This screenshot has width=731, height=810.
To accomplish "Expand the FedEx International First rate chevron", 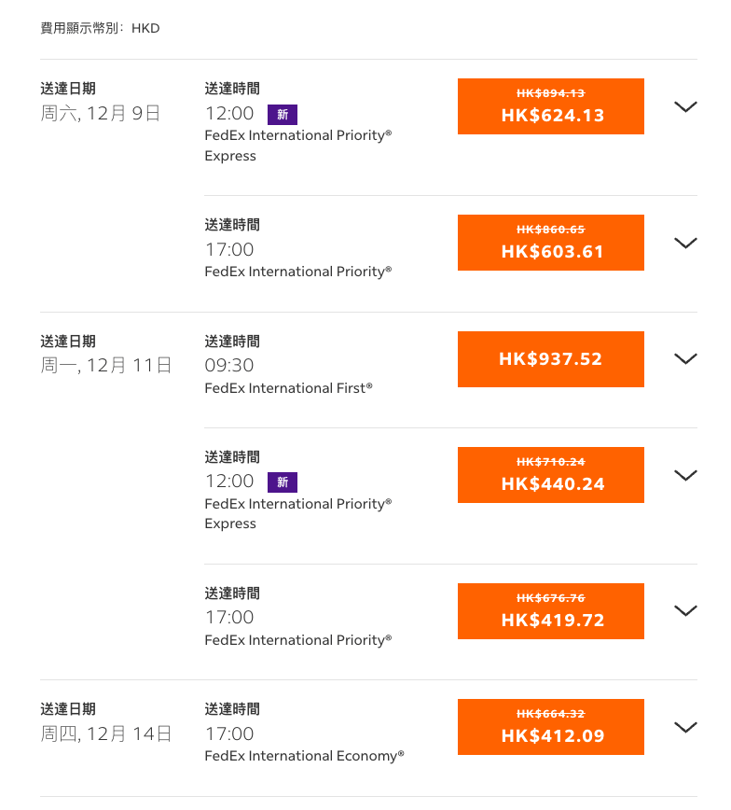I will coord(685,359).
